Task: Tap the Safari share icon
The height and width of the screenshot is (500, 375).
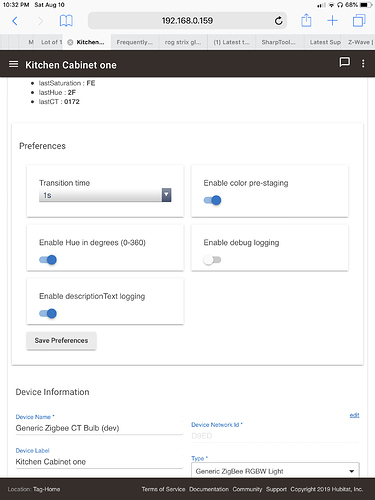Action: 306,21
